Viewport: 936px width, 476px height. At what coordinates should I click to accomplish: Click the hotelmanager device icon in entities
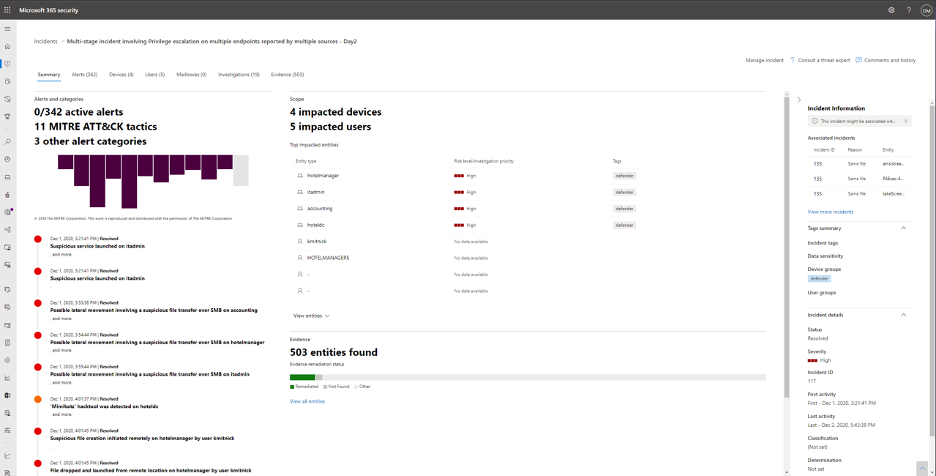[300, 176]
